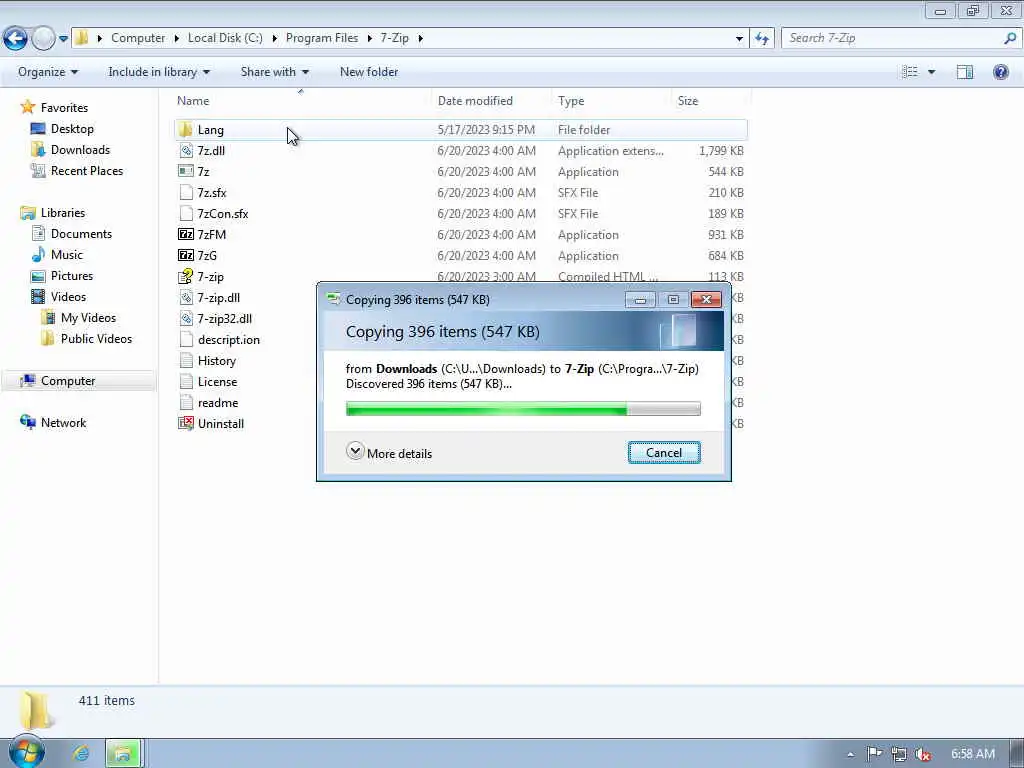Select the 7zFM application icon
Screen dimensions: 1024x768
pyautogui.click(x=185, y=234)
